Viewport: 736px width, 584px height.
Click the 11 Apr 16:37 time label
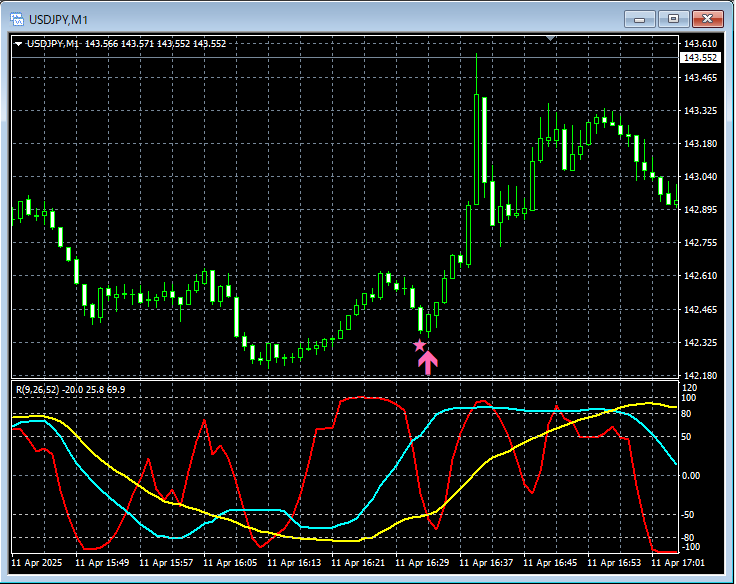pyautogui.click(x=486, y=562)
